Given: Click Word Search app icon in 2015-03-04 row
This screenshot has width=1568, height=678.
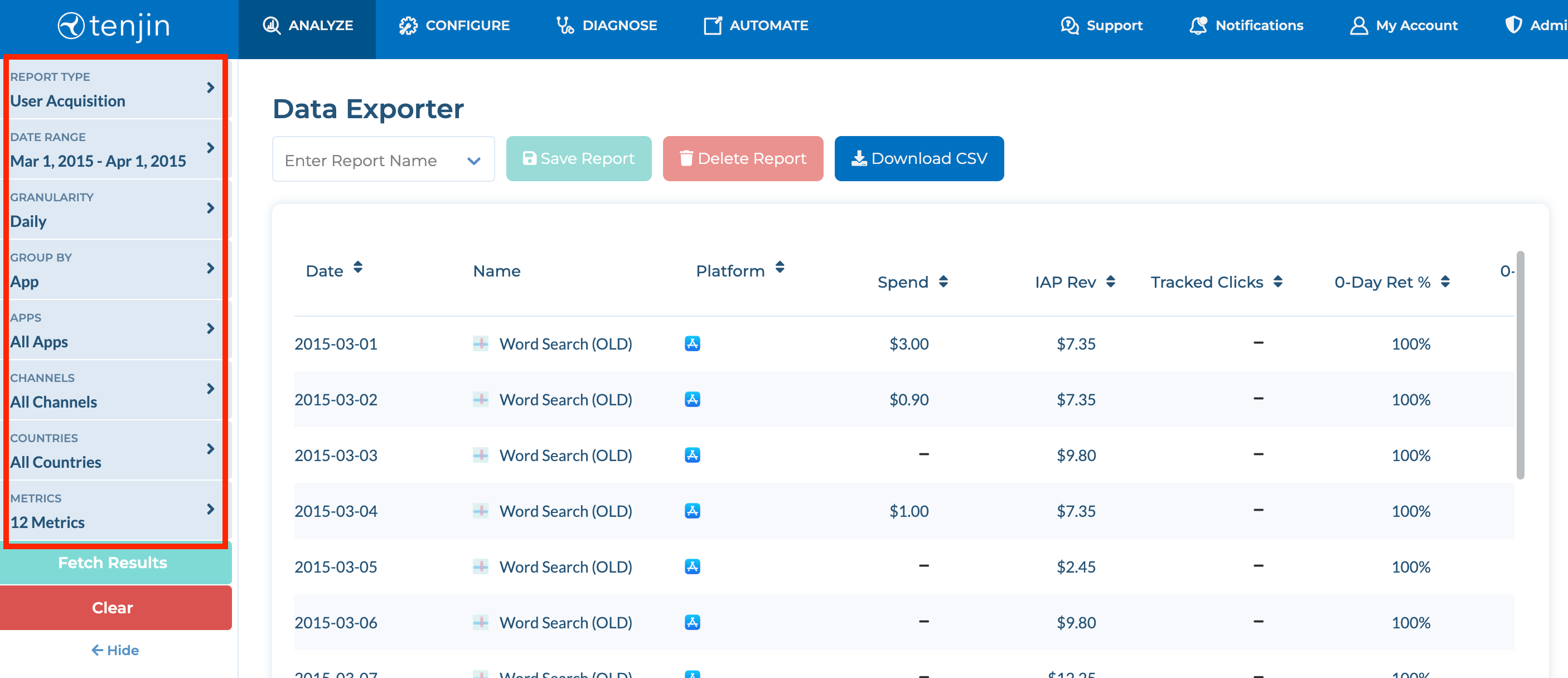Looking at the screenshot, I should [481, 511].
